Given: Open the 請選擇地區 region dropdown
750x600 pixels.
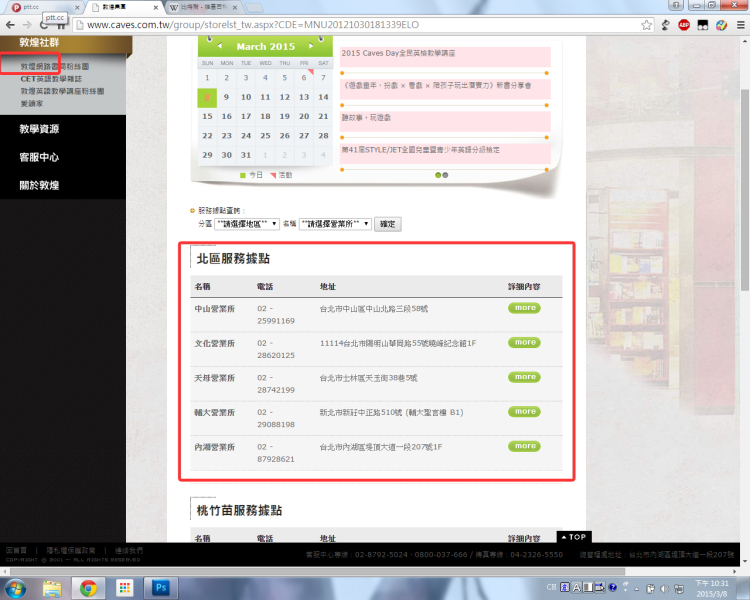Looking at the screenshot, I should tap(247, 224).
